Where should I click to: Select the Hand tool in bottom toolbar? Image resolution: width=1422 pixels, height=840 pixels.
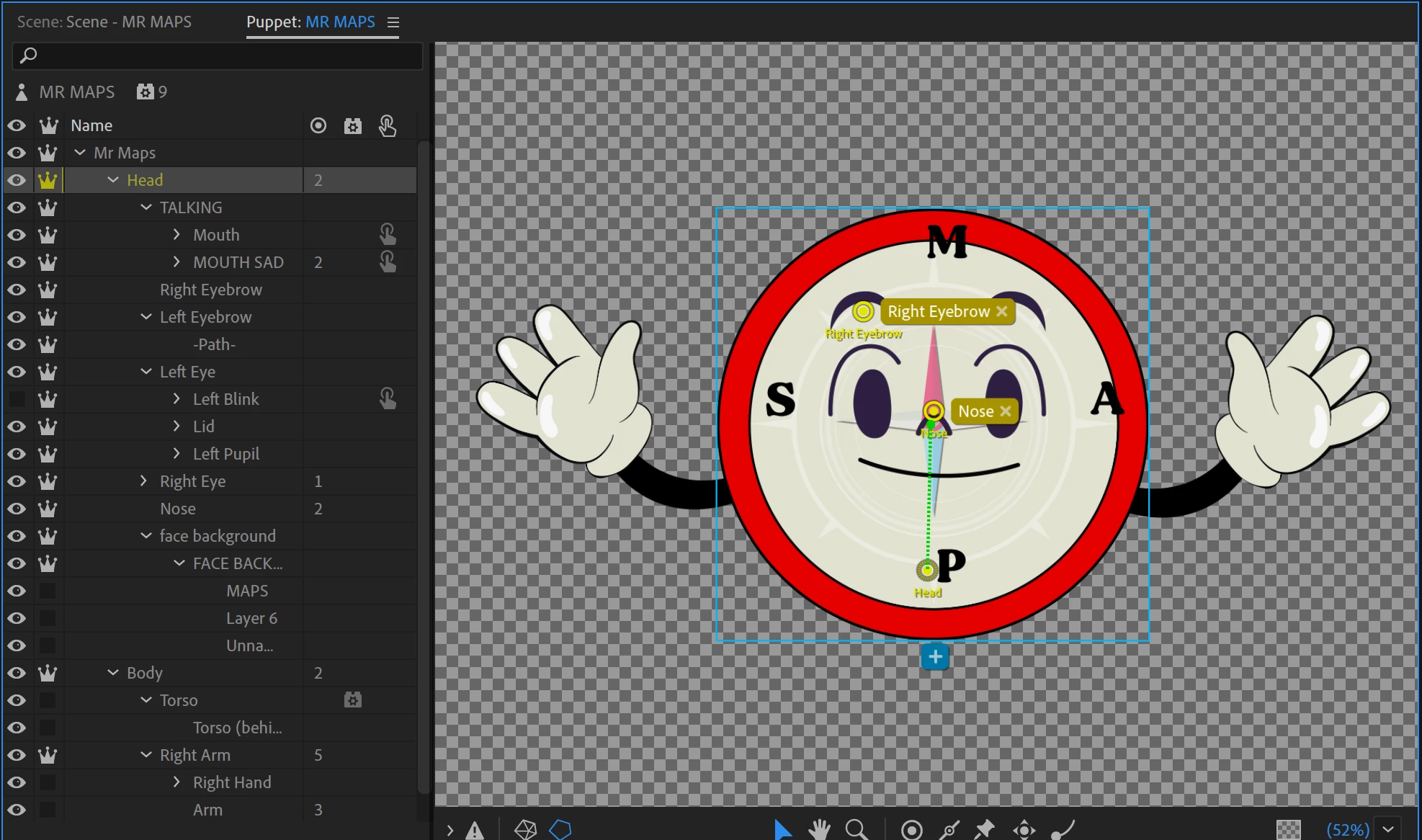(819, 829)
